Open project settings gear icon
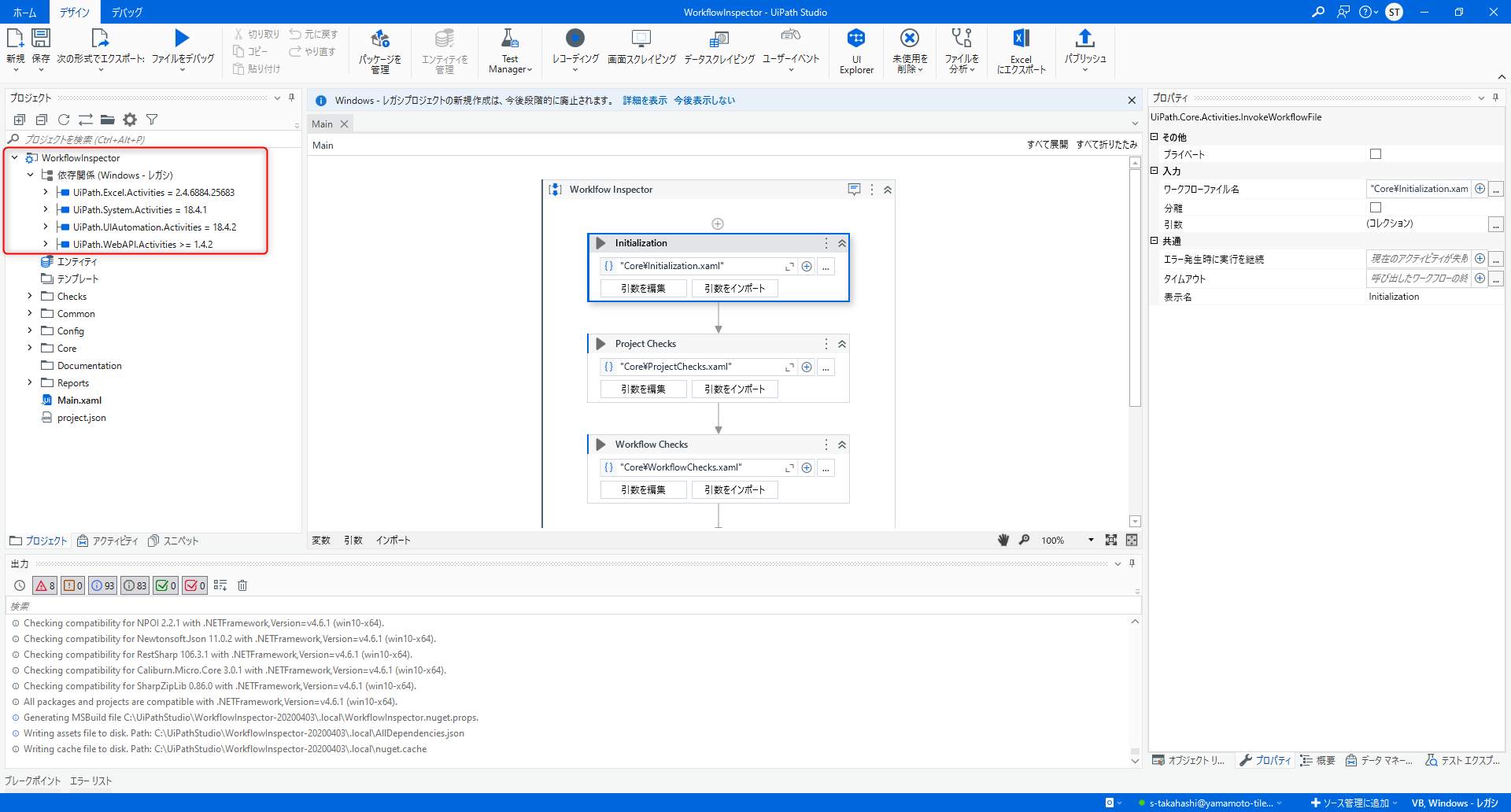Screen dimensions: 1511x812 point(130,120)
